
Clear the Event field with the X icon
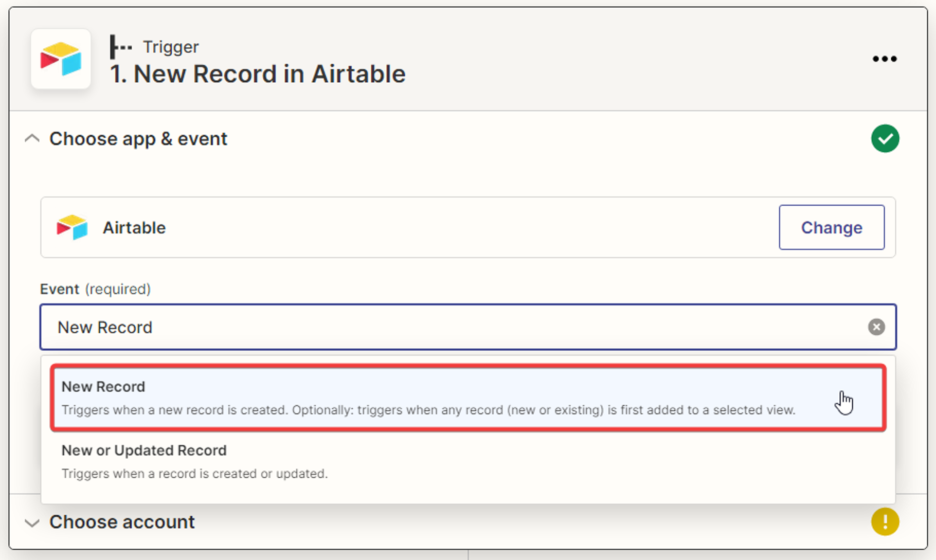[876, 327]
